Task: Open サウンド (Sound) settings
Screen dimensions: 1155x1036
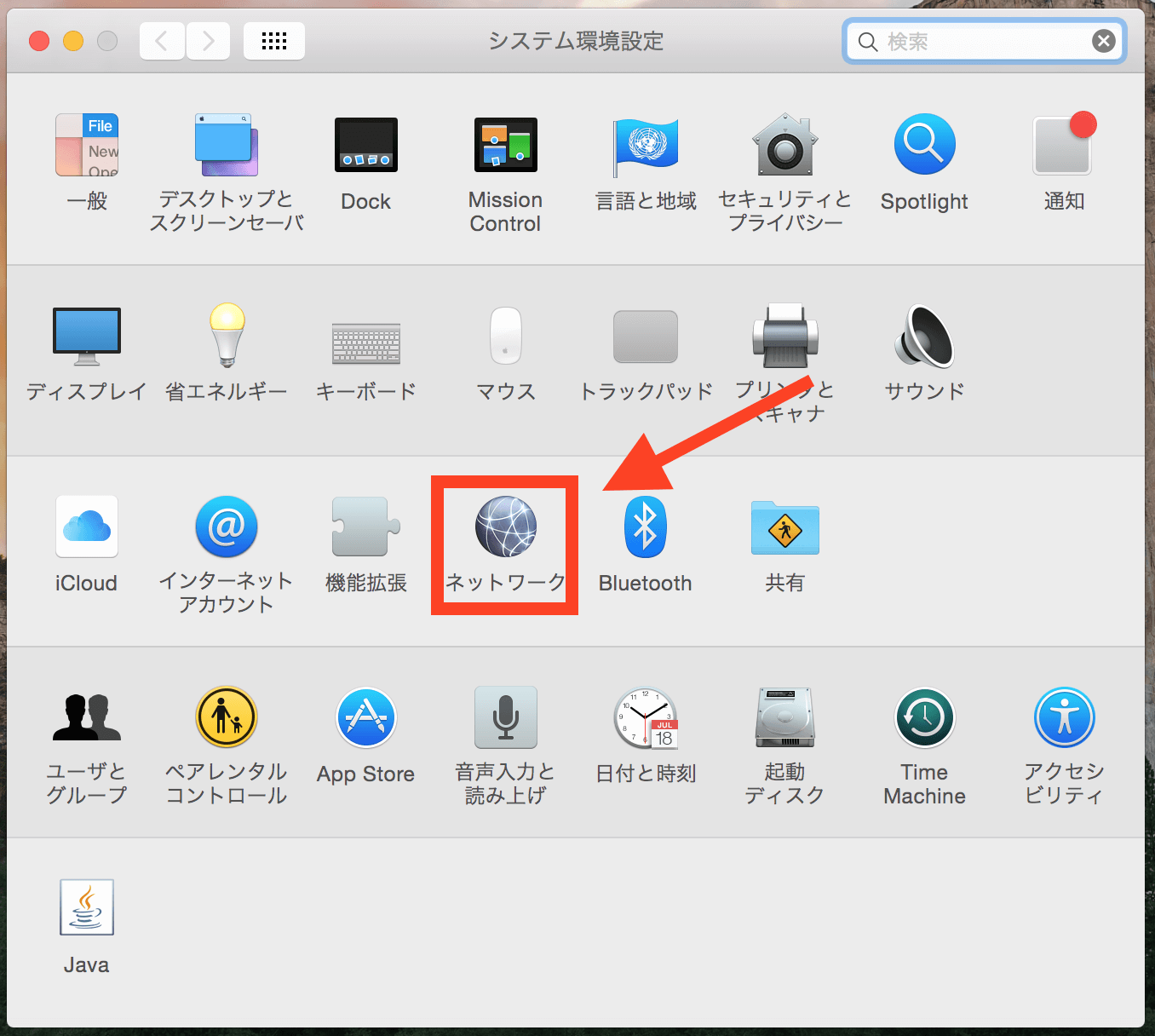Action: coord(923,336)
